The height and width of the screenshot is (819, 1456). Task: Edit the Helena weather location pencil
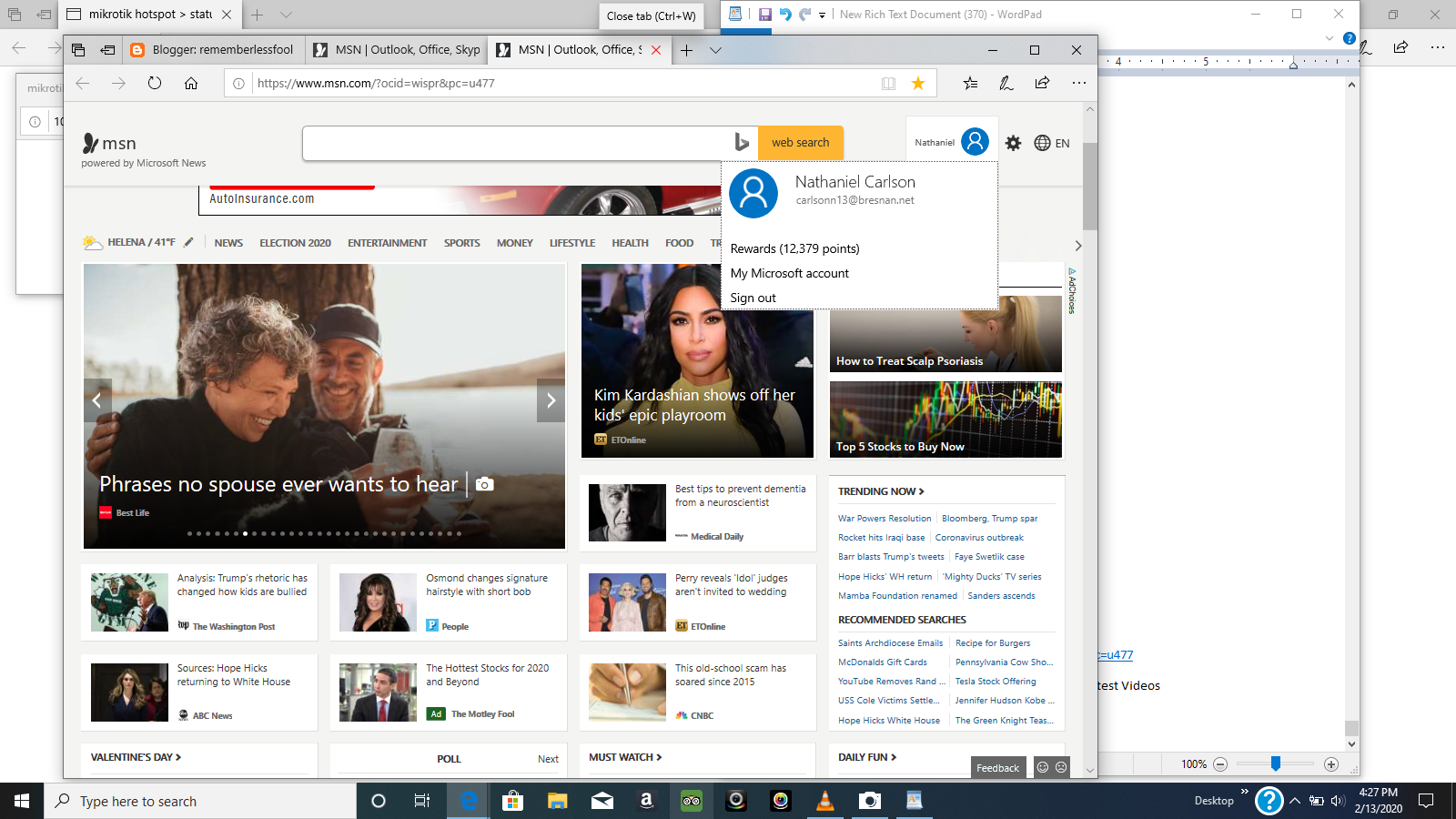pos(188,242)
